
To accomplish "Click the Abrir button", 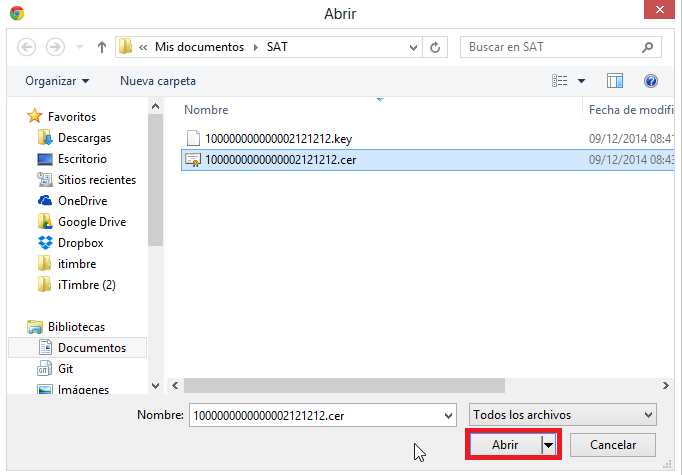I will coord(505,444).
